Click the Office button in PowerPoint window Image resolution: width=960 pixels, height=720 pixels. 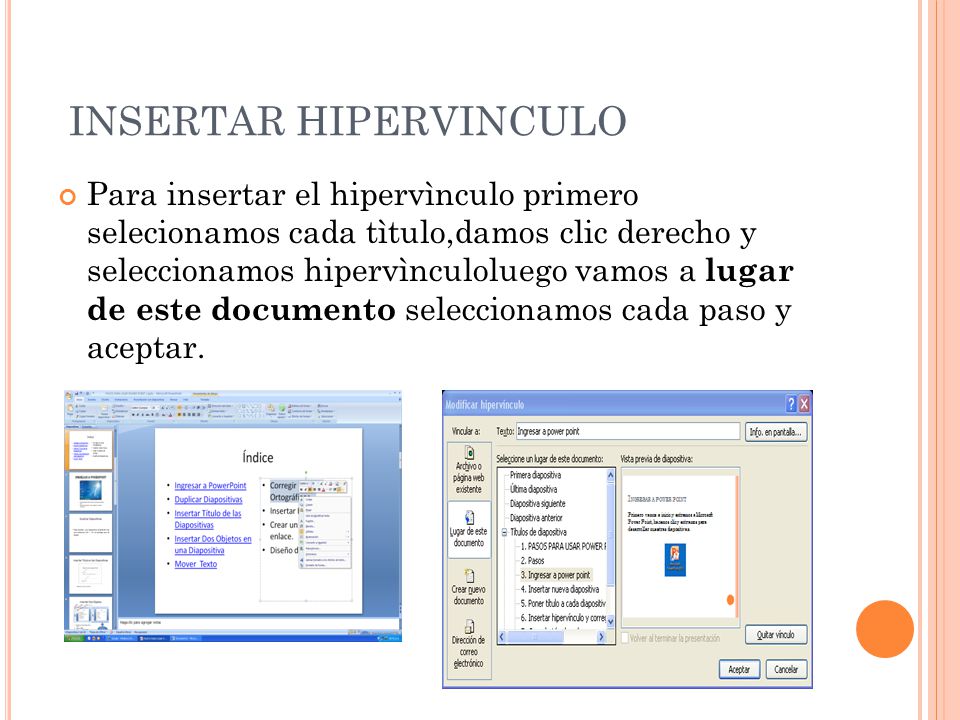point(69,396)
